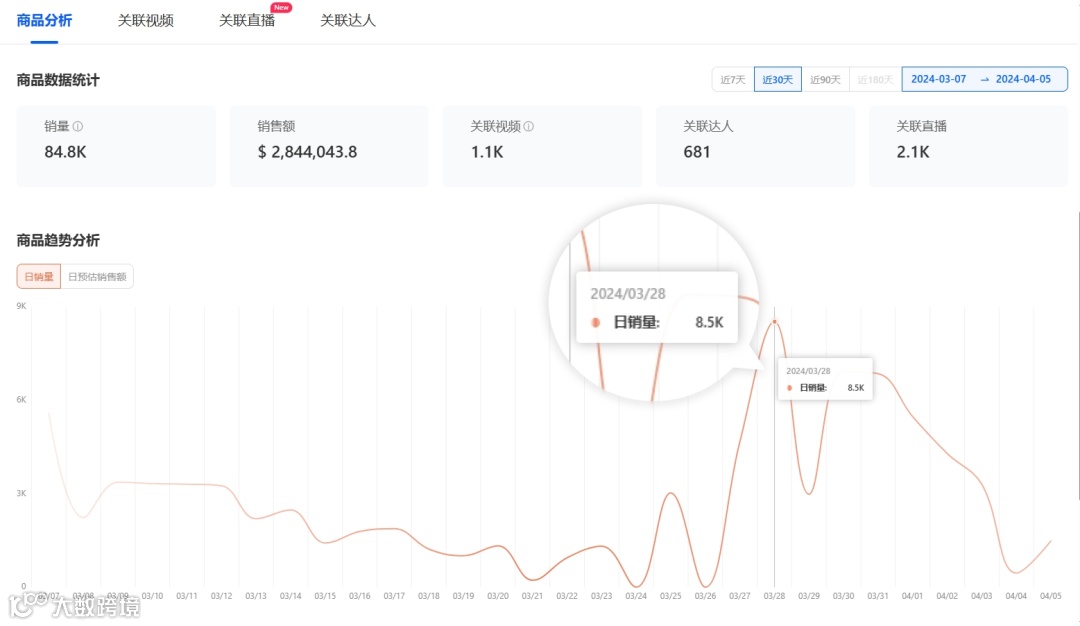Click the orange legend dot in the 日销量 tooltip
This screenshot has width=1080, height=626.
click(x=789, y=385)
